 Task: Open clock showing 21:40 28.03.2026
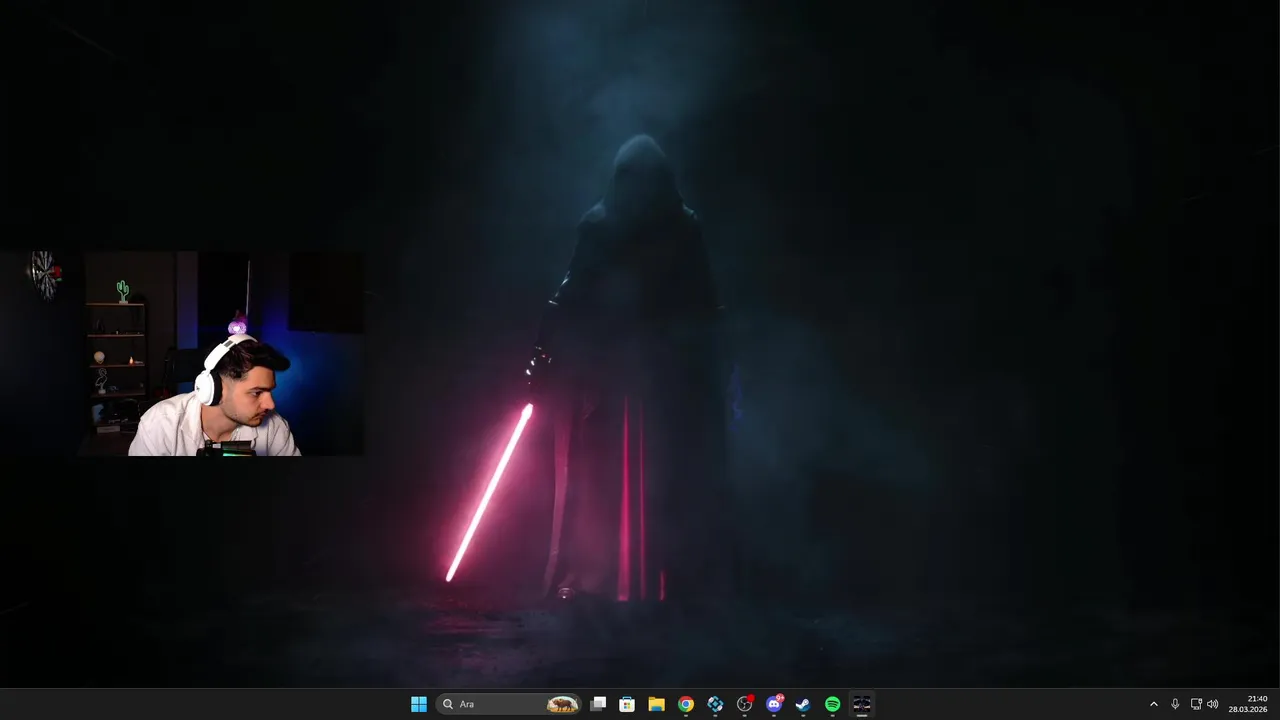coord(1248,704)
